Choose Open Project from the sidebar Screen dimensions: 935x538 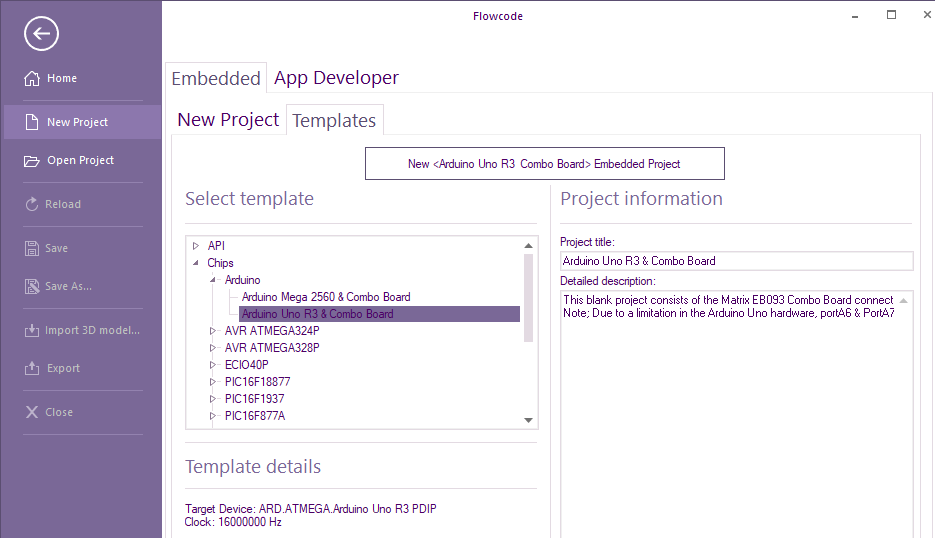coord(82,160)
